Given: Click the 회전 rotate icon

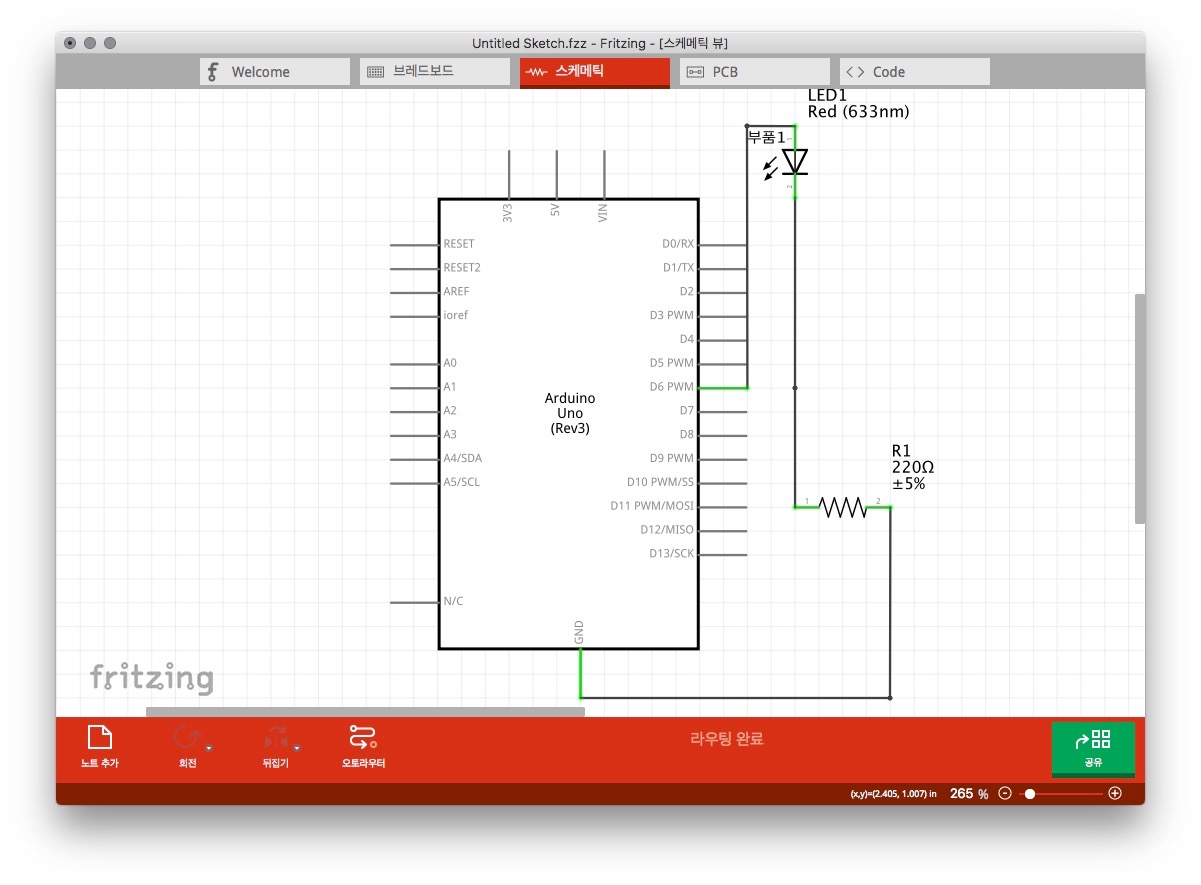Looking at the screenshot, I should 186,739.
